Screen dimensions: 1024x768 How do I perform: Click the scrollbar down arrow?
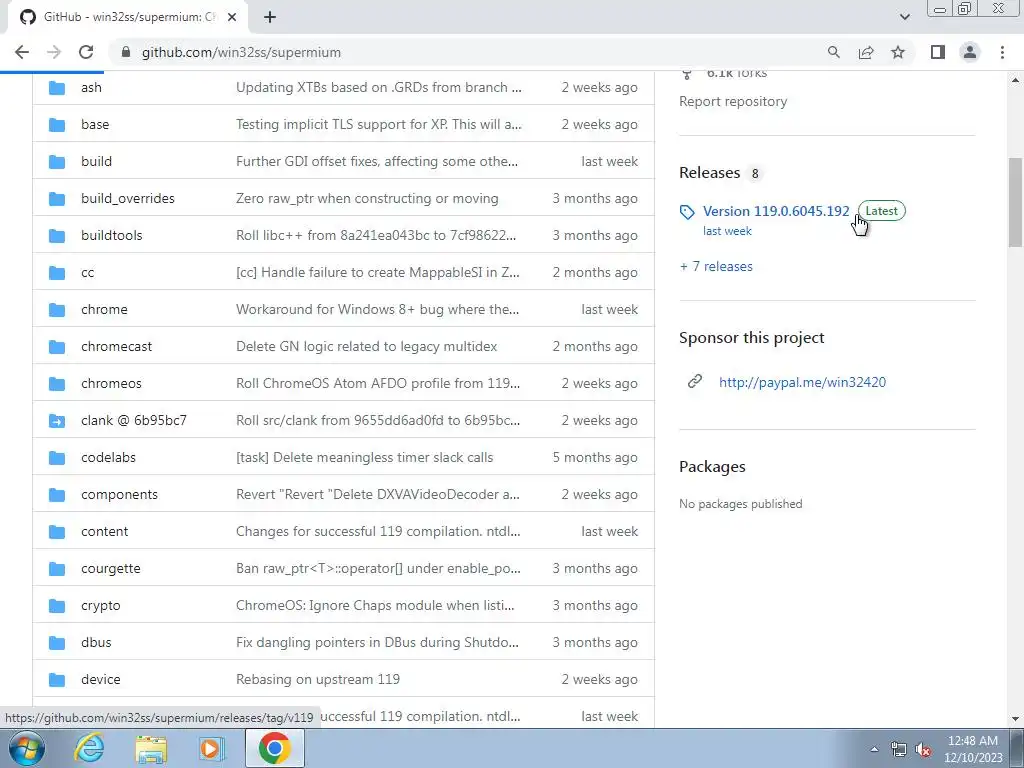[x=1015, y=719]
